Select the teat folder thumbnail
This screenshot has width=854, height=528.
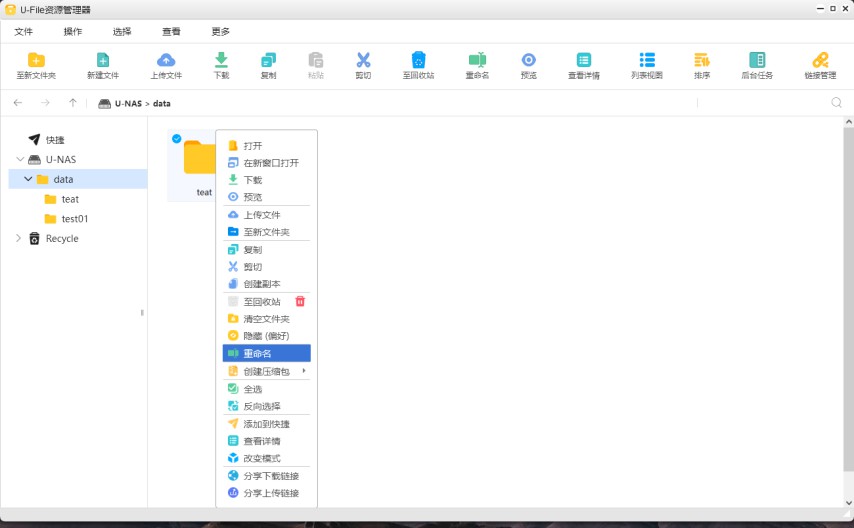coord(199,157)
